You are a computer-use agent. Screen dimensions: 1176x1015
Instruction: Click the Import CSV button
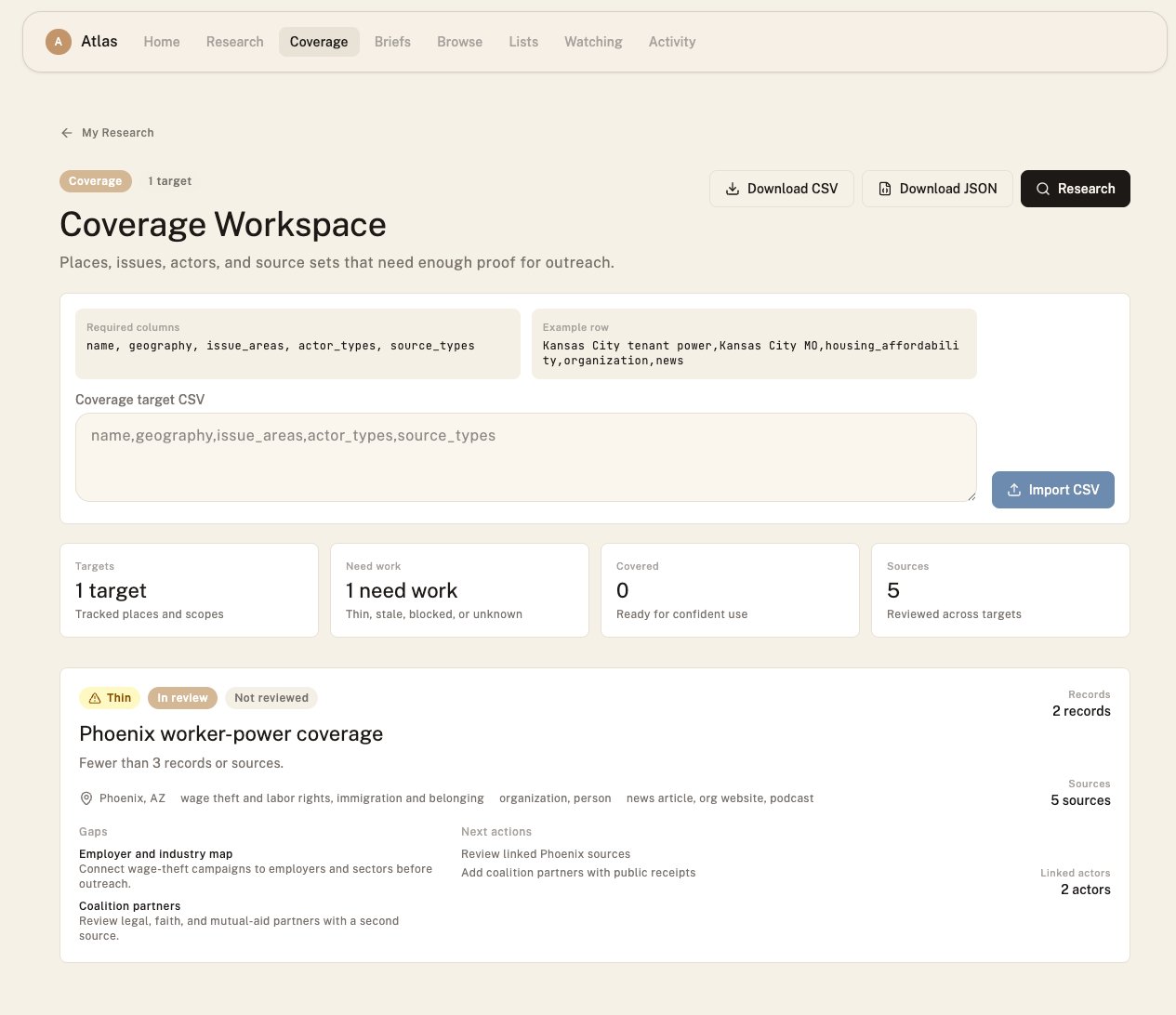(x=1053, y=490)
